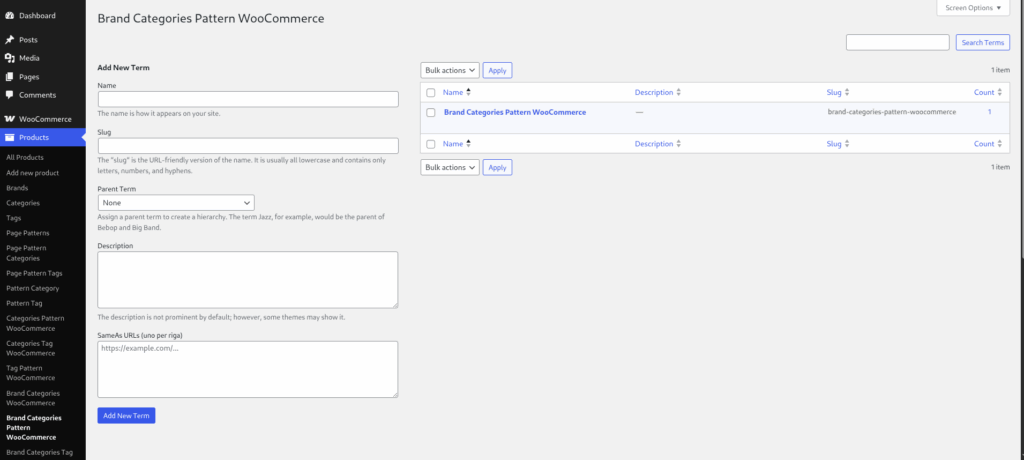Open the top Bulk actions dropdown

pyautogui.click(x=450, y=70)
